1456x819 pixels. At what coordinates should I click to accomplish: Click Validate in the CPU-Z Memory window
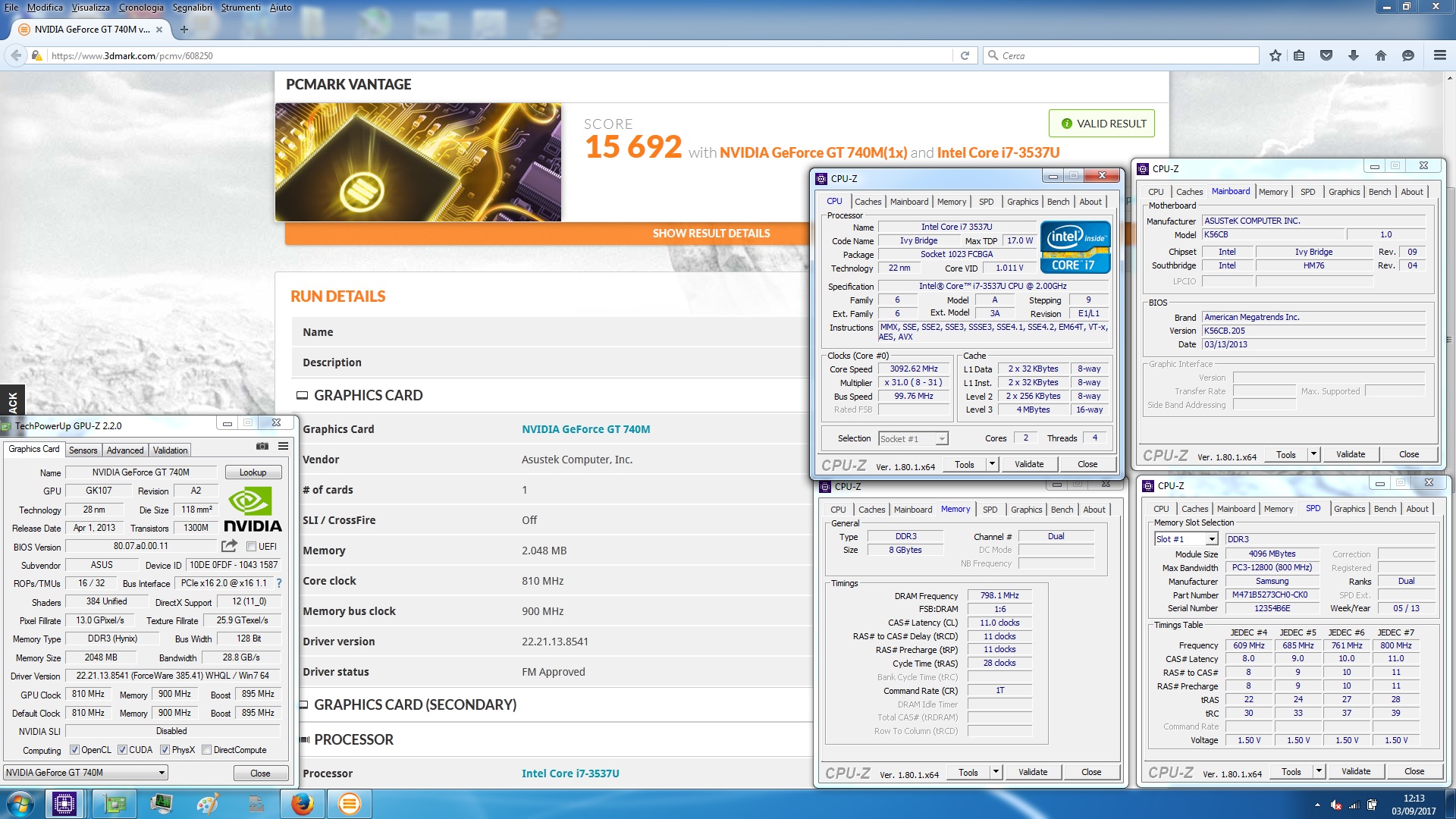[x=1033, y=772]
